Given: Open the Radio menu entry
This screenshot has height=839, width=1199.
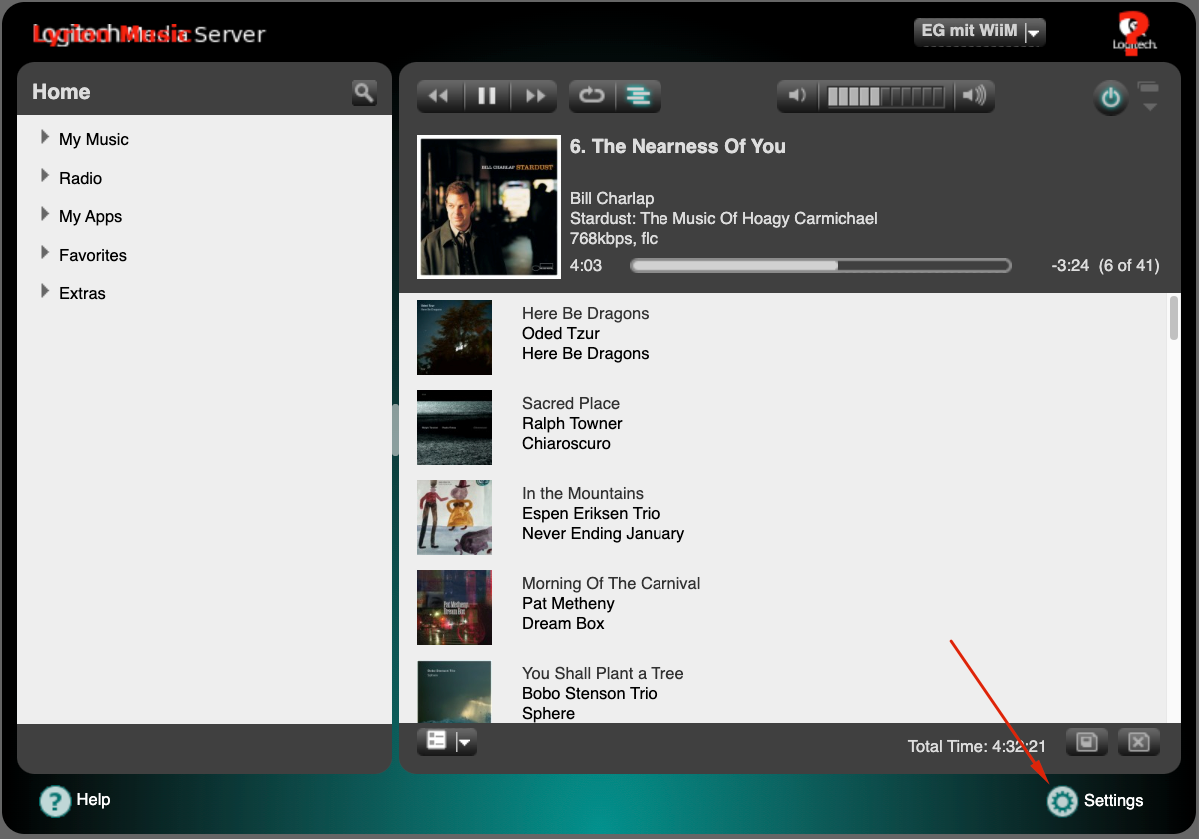Looking at the screenshot, I should [80, 178].
